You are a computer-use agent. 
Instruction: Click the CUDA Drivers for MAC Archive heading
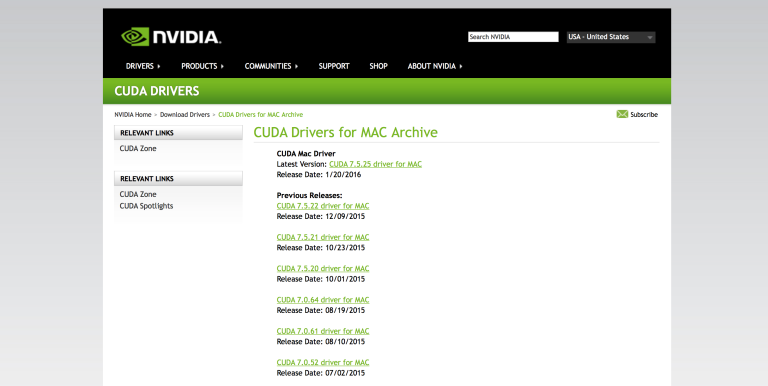coord(345,132)
